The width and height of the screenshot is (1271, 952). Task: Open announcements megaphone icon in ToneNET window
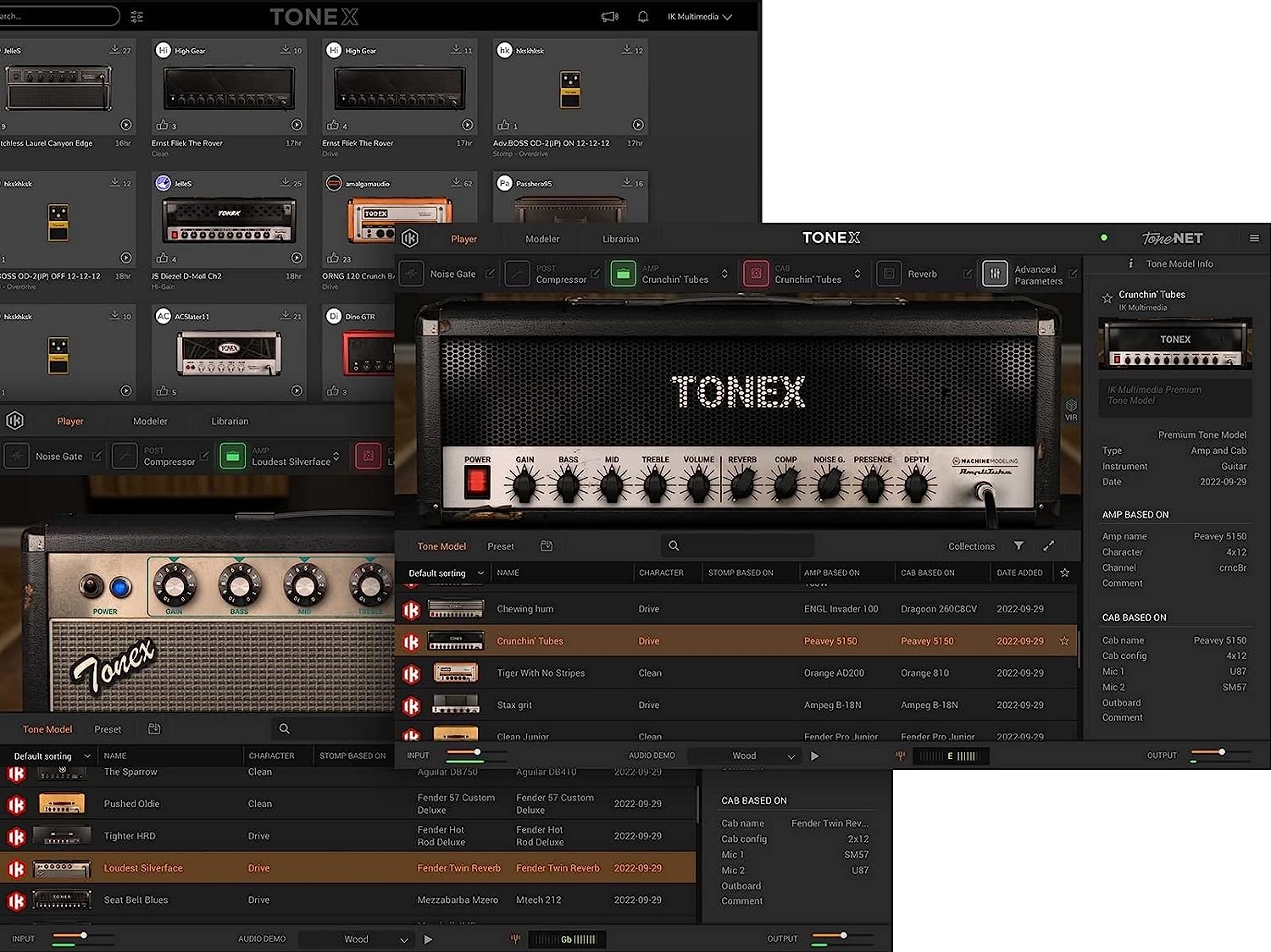tap(609, 16)
